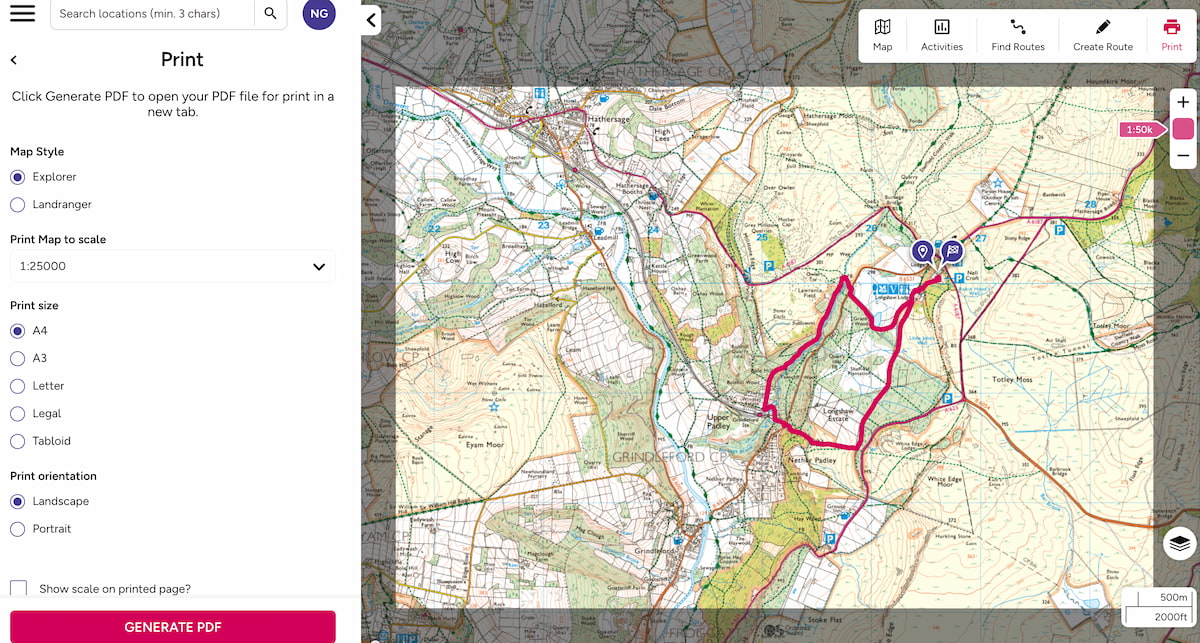Select the Find Routes tool
The image size is (1200, 643).
[1017, 35]
